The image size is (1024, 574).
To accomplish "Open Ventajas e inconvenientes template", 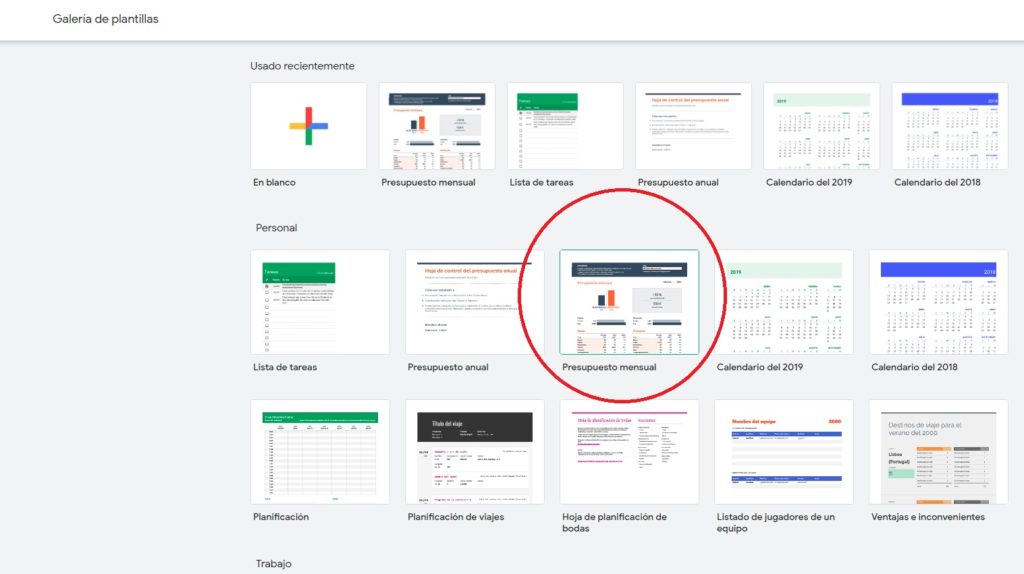I will click(x=938, y=452).
